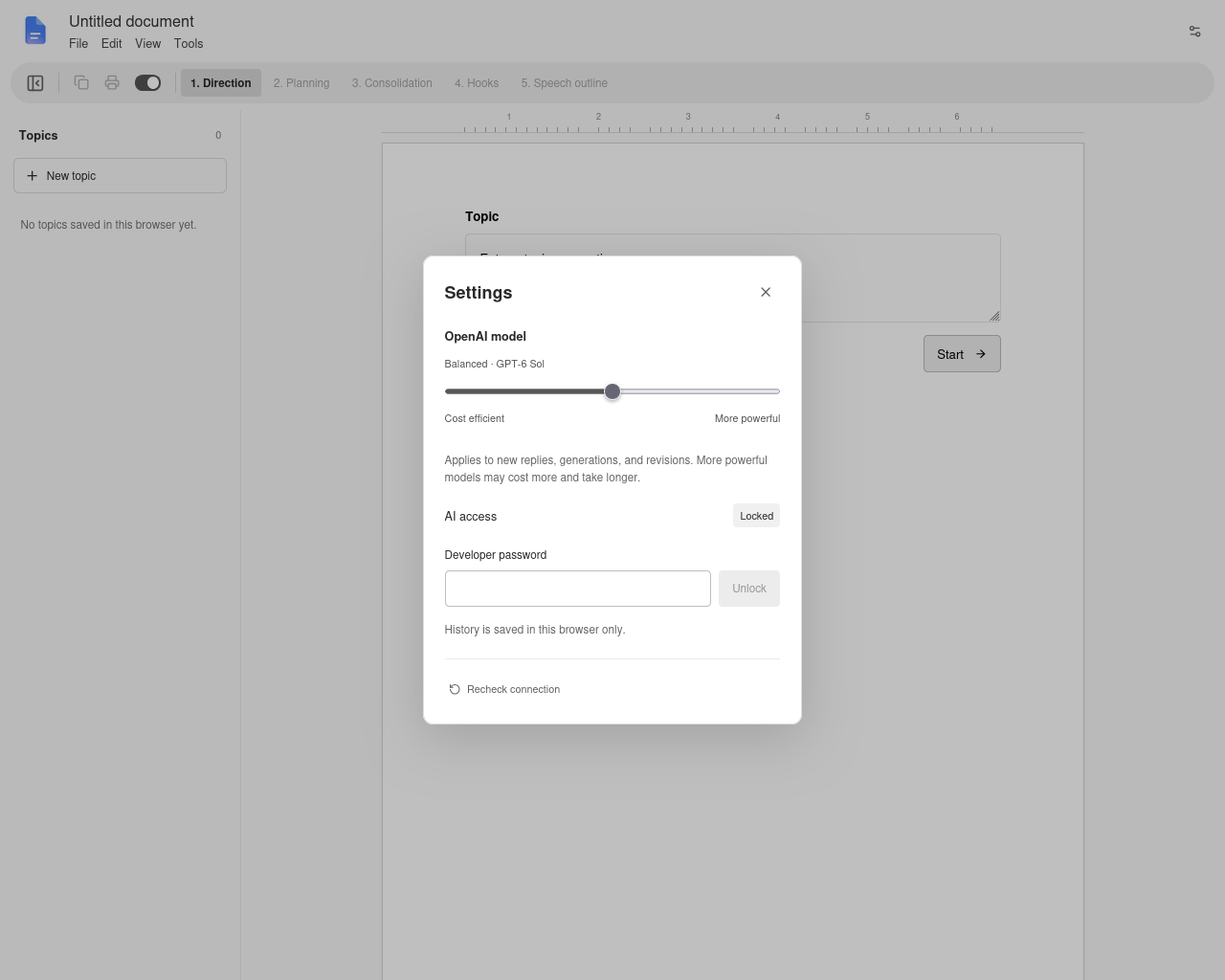
Task: Click the 'Cost efficient' label
Action: 475,418
